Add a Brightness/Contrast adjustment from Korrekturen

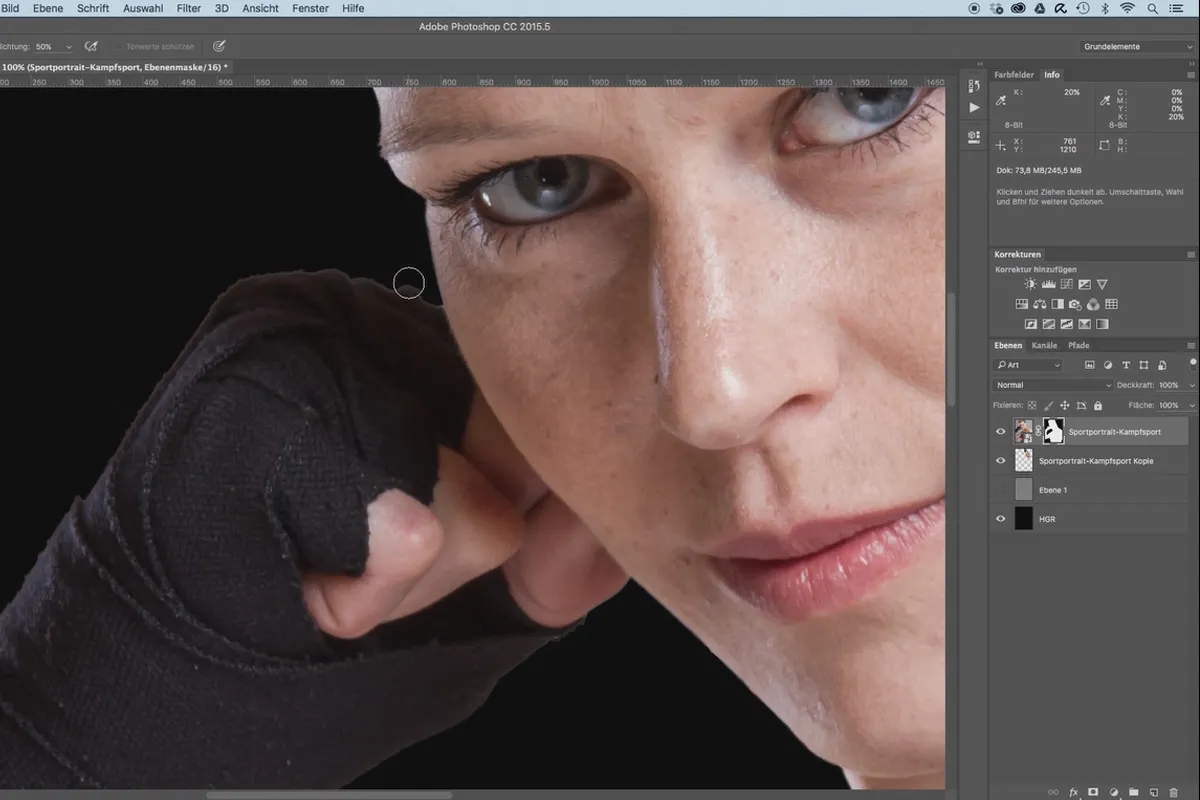[x=1030, y=285]
